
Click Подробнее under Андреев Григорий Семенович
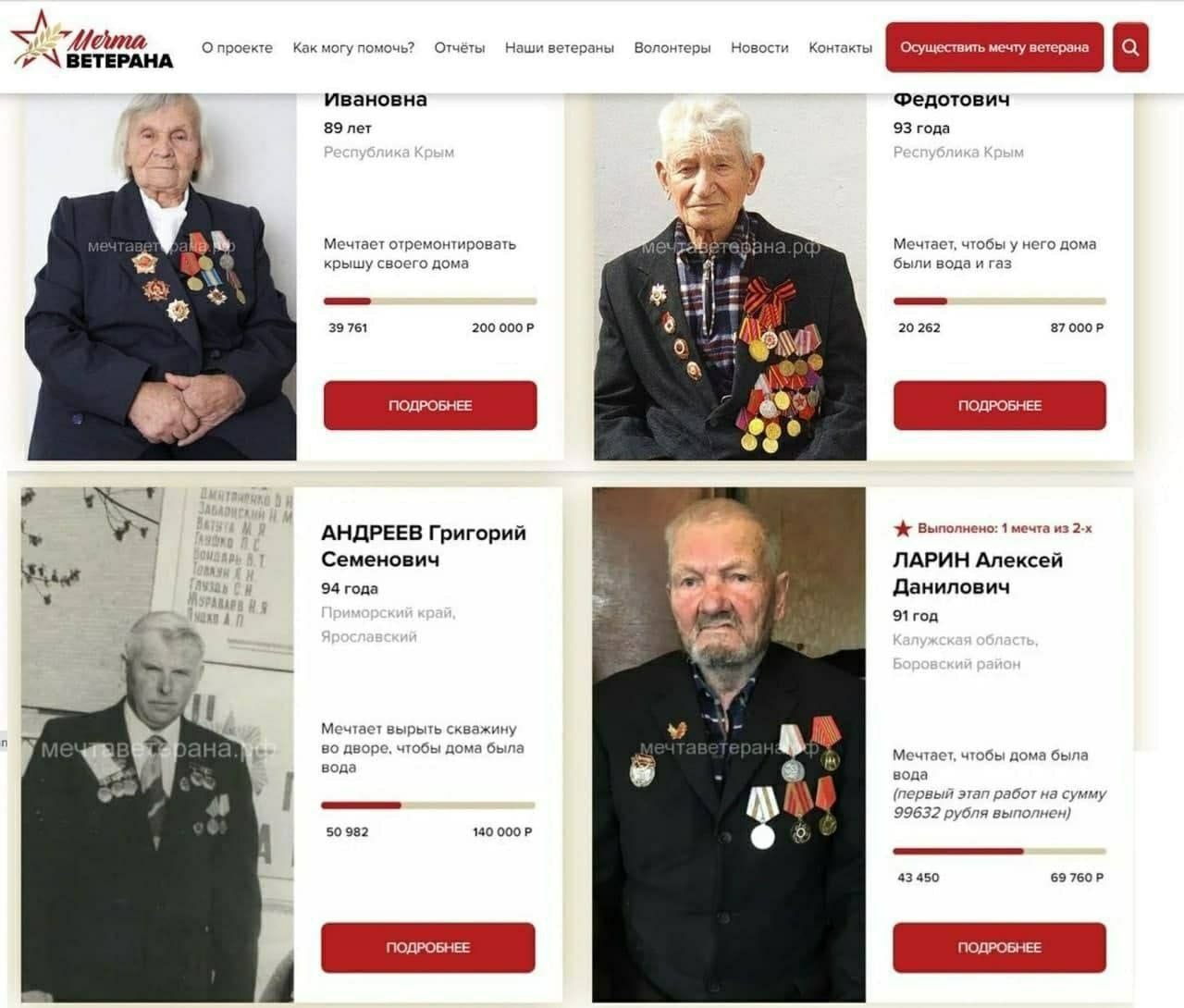(x=428, y=947)
